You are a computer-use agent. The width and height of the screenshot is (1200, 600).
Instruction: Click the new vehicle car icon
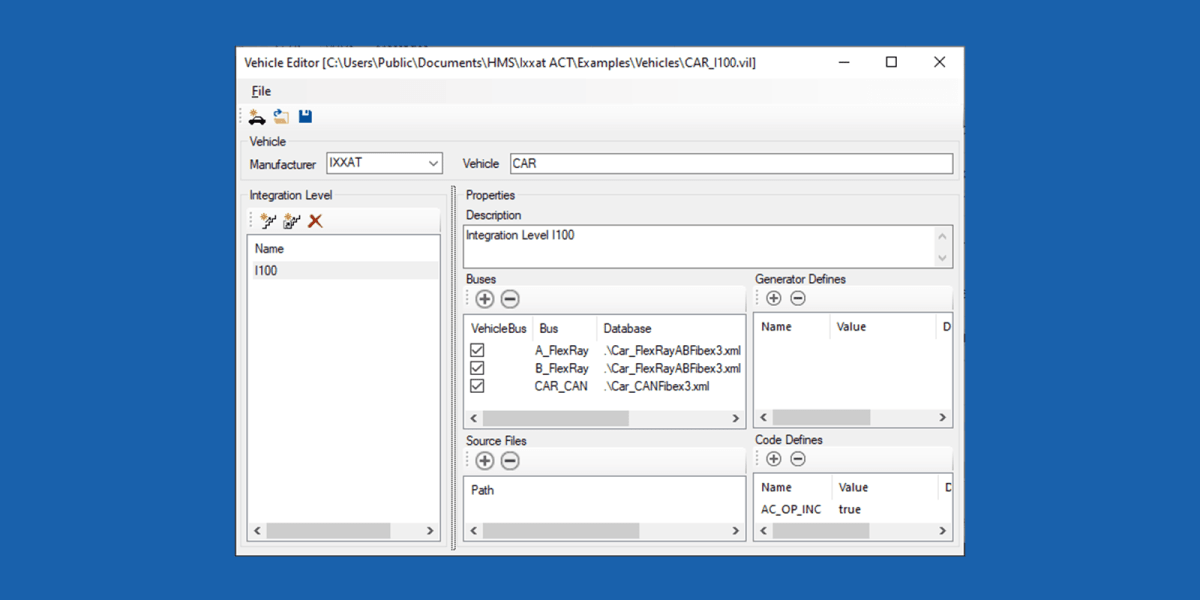click(257, 117)
